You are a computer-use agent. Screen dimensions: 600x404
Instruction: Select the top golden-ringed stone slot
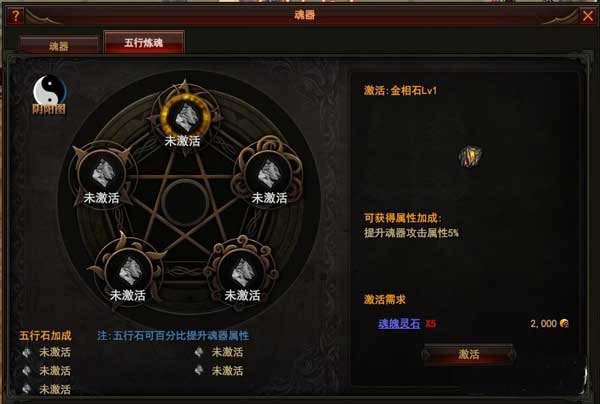point(186,116)
